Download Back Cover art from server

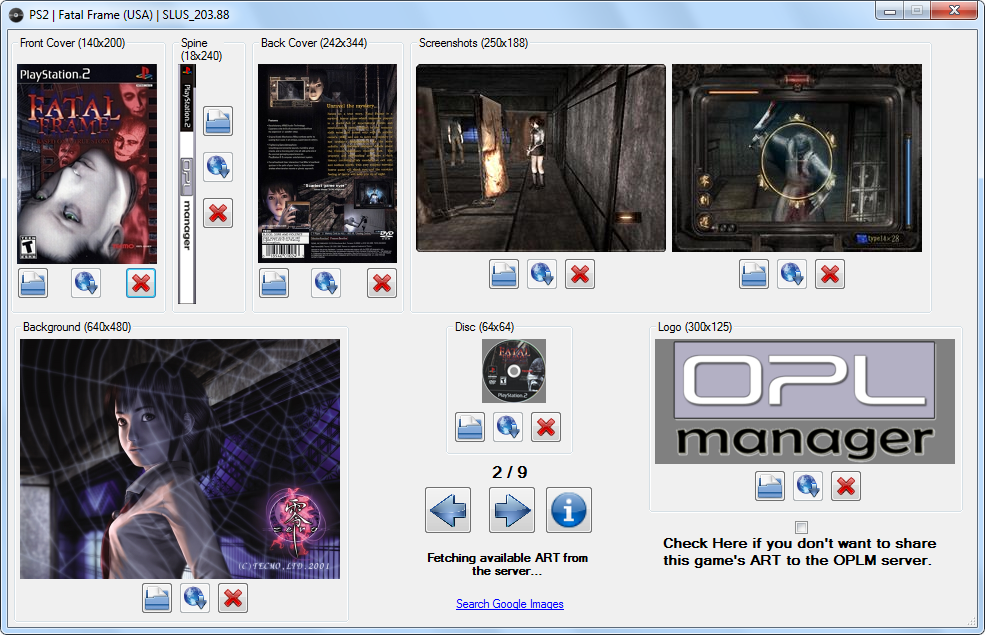point(326,283)
